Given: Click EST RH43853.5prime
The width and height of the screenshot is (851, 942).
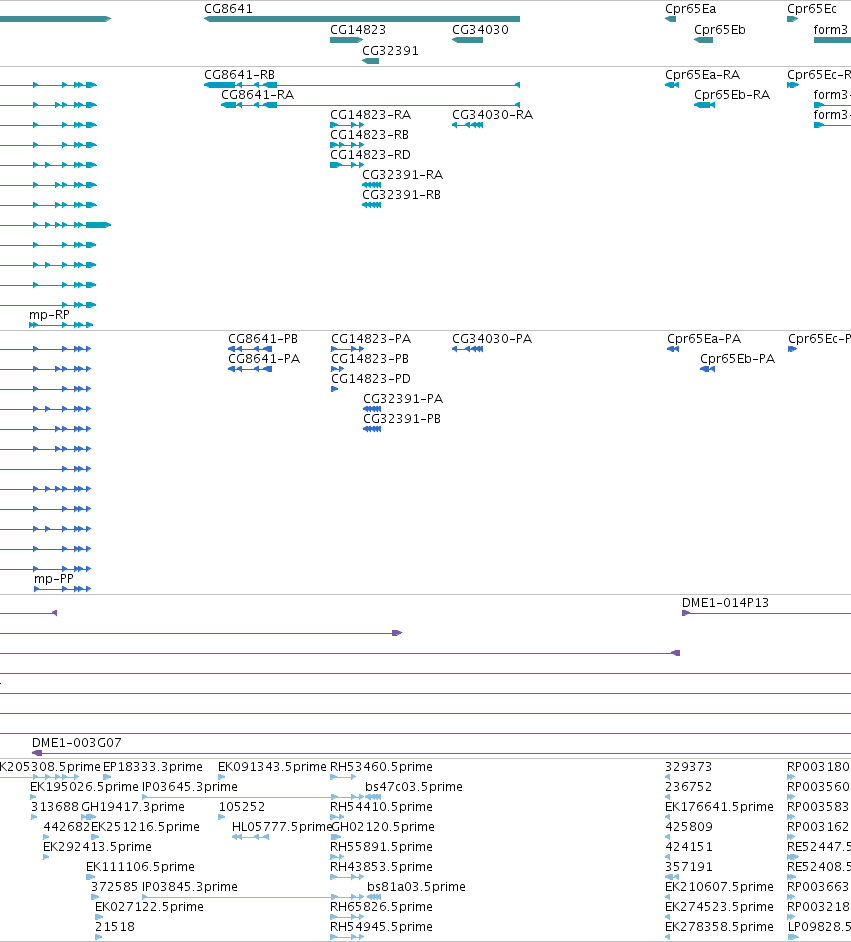Looking at the screenshot, I should (381, 867).
